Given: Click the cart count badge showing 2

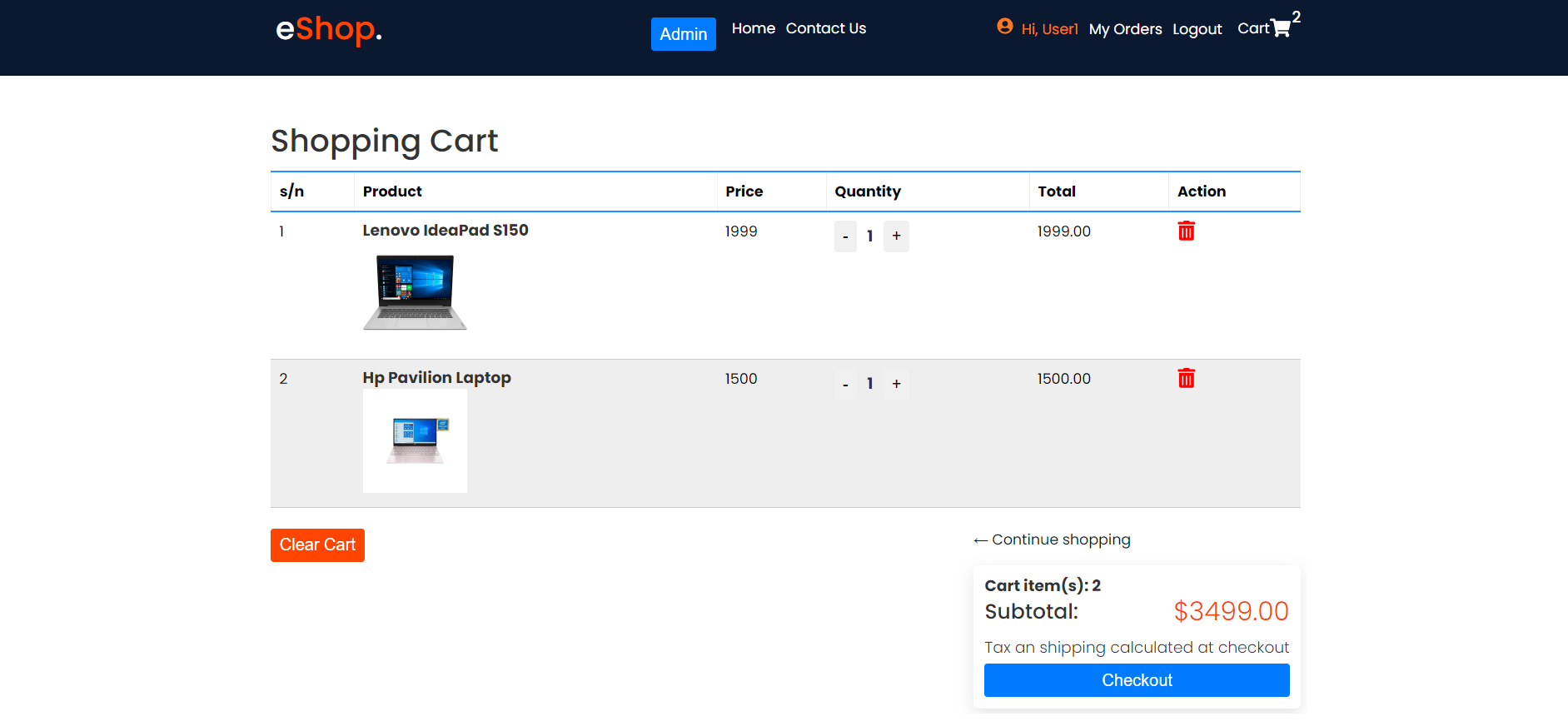Looking at the screenshot, I should pos(1297,17).
